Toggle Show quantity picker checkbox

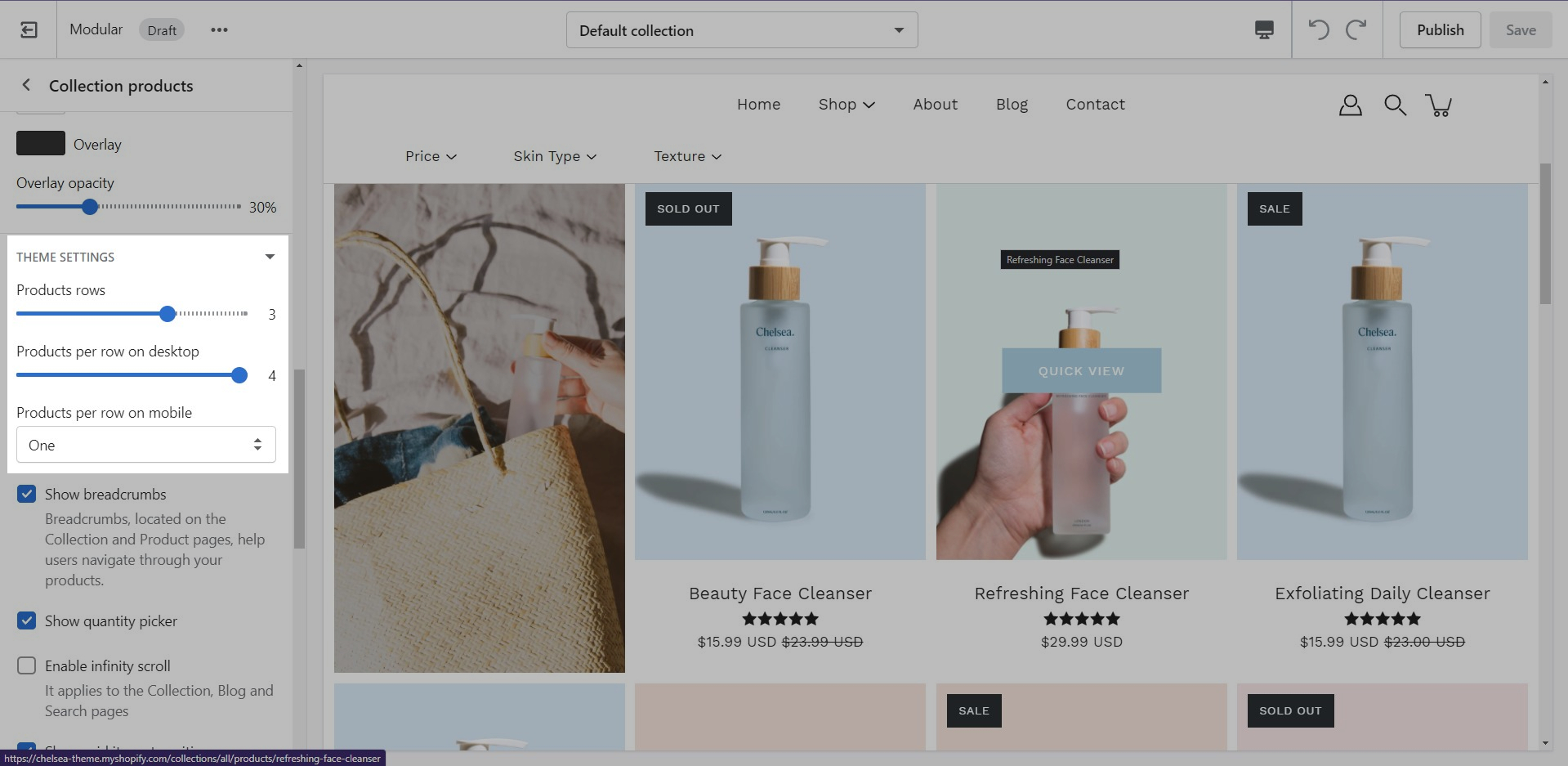click(x=27, y=620)
